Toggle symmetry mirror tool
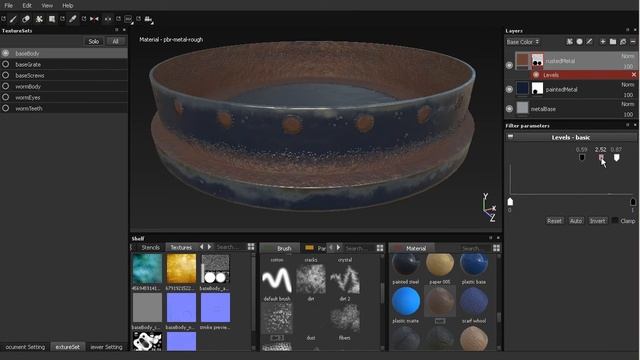The width and height of the screenshot is (640, 360). point(94,19)
